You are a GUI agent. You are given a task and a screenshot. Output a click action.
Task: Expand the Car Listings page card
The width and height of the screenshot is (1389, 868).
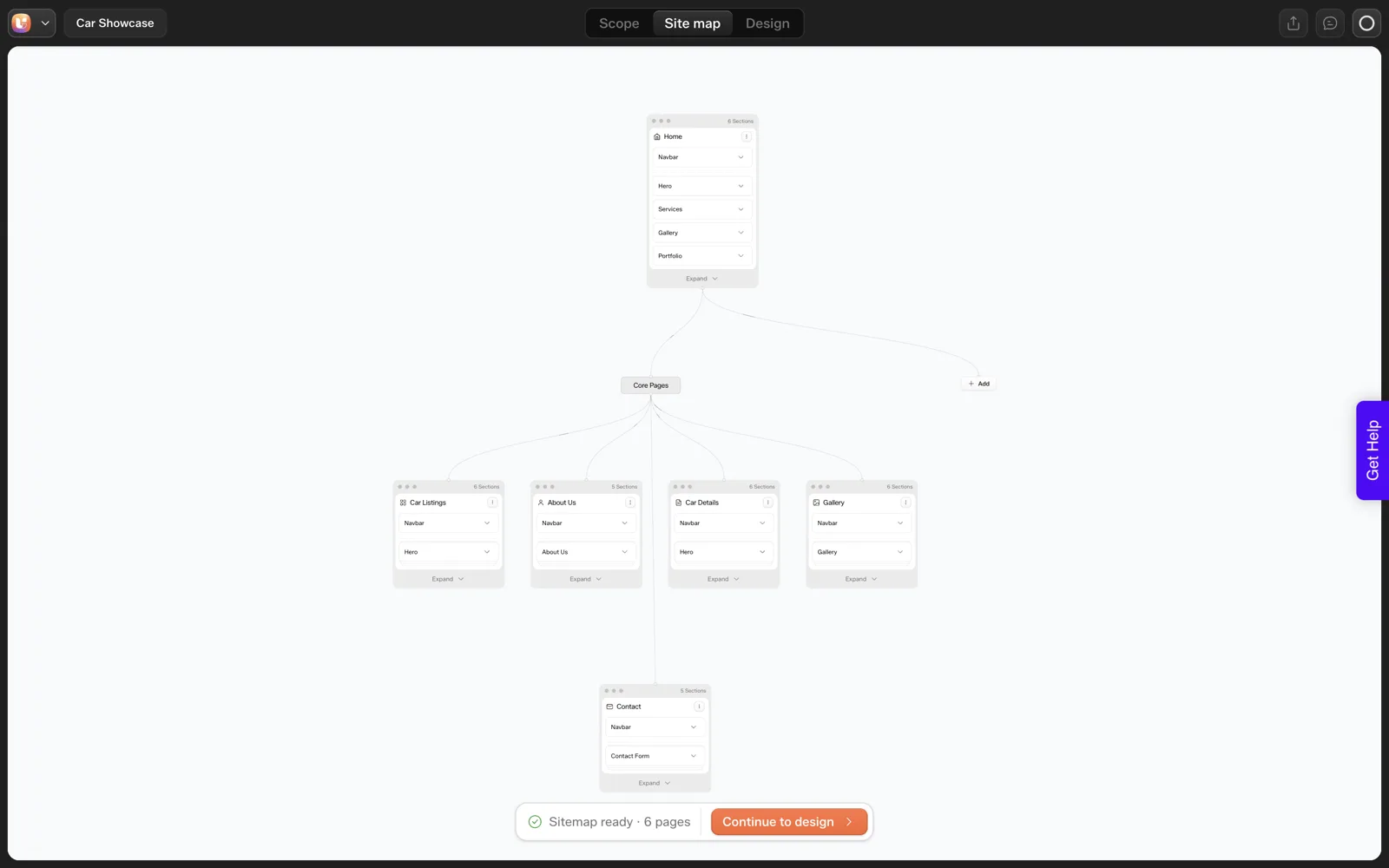click(x=448, y=579)
